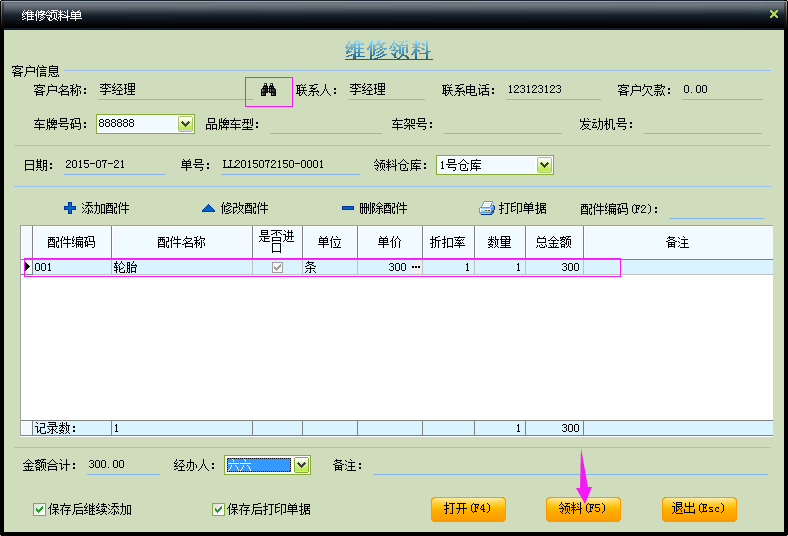The image size is (788, 536).
Task: Close the 维修领料单 window
Action: tap(774, 14)
